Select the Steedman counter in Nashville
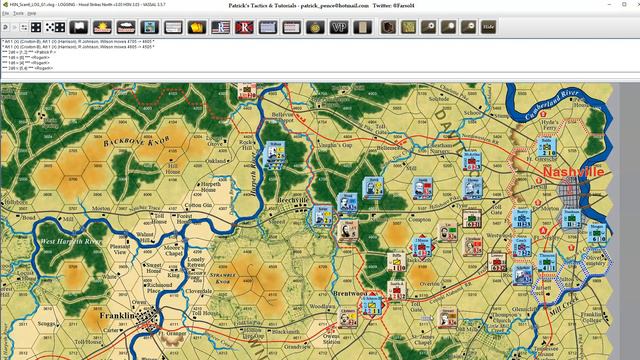Screen dimensions: 640x360 click(x=572, y=219)
